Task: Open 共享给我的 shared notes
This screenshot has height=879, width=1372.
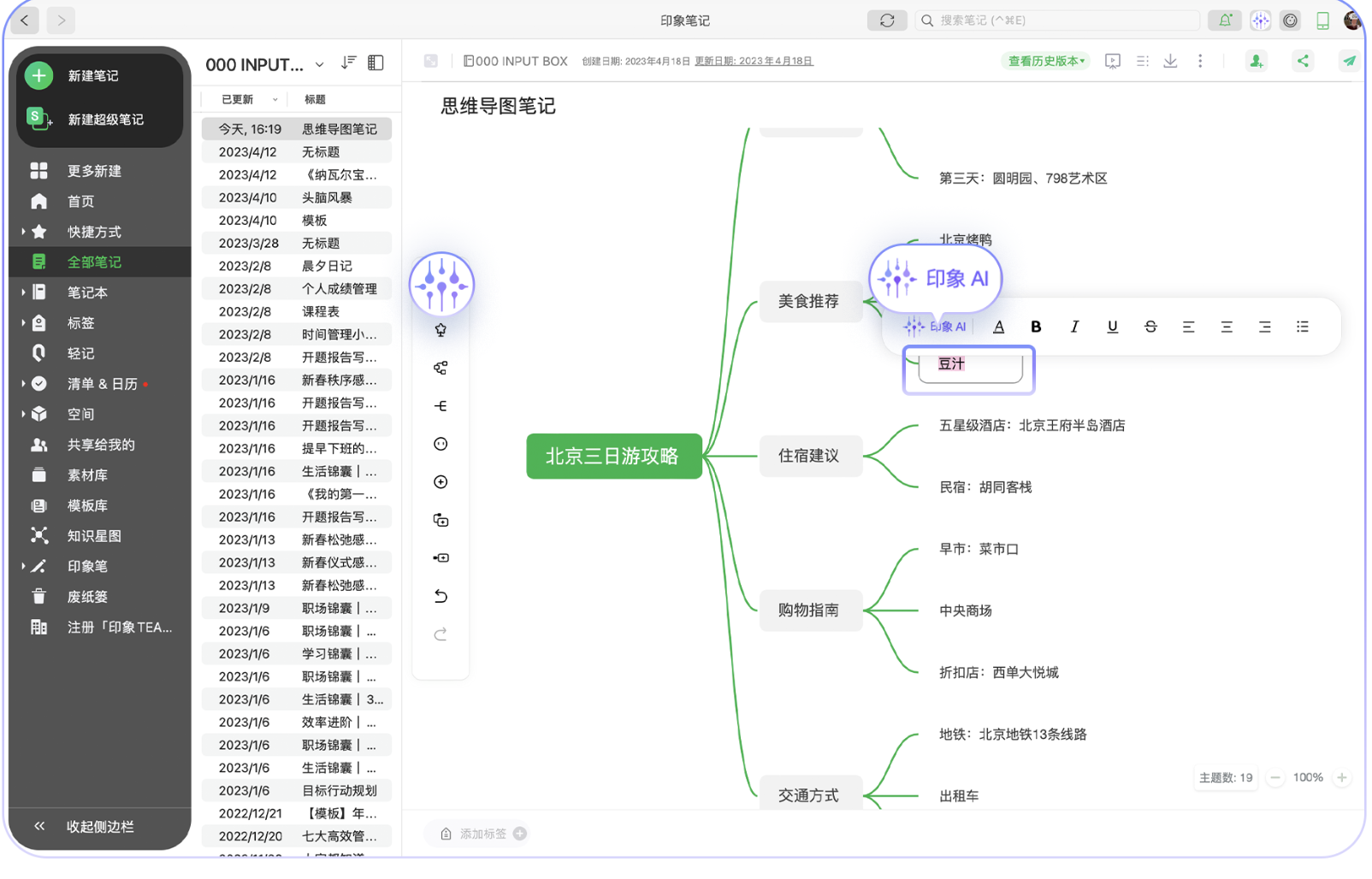Action: pos(101,445)
